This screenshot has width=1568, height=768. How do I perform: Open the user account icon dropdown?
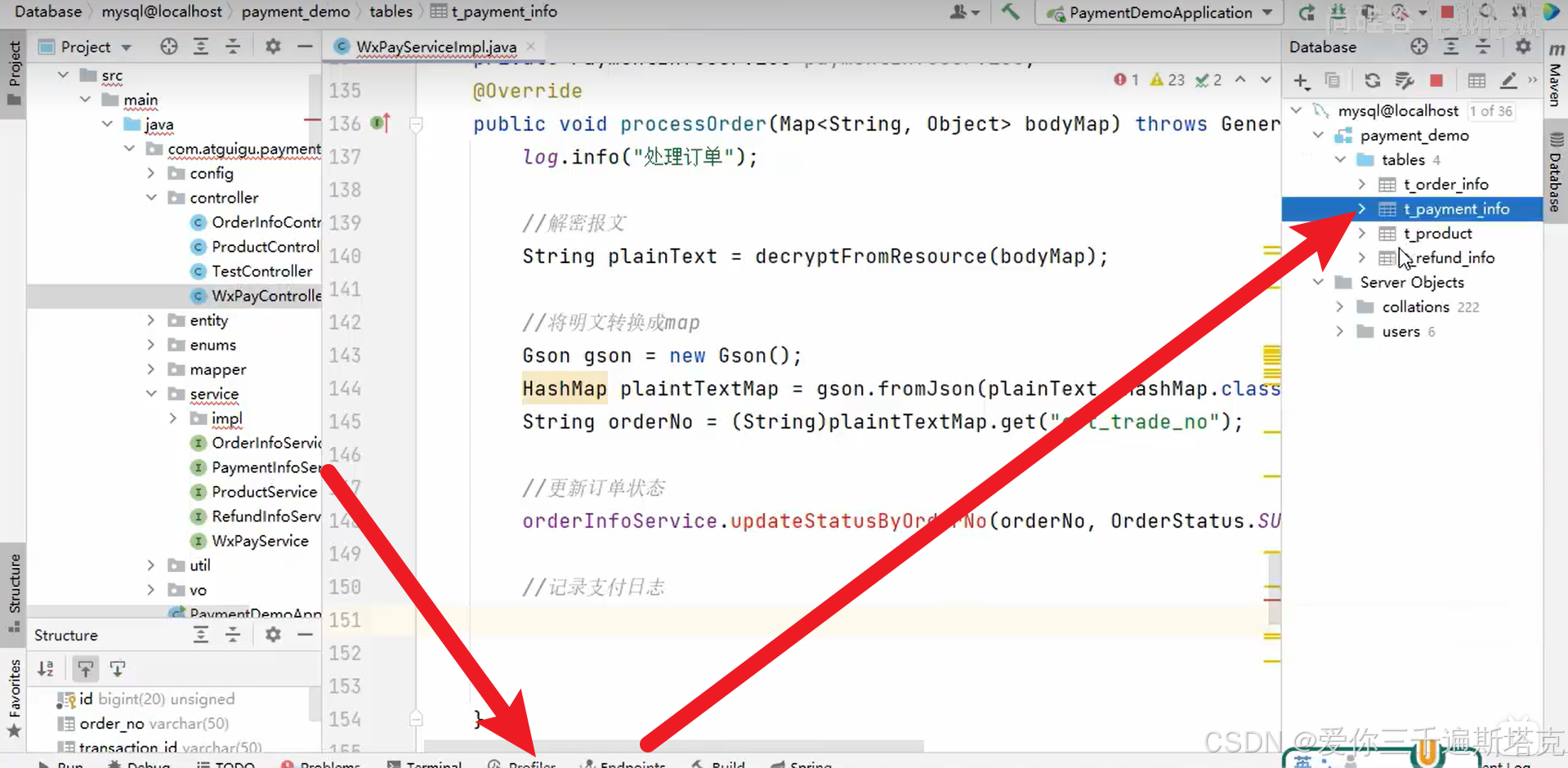point(964,11)
